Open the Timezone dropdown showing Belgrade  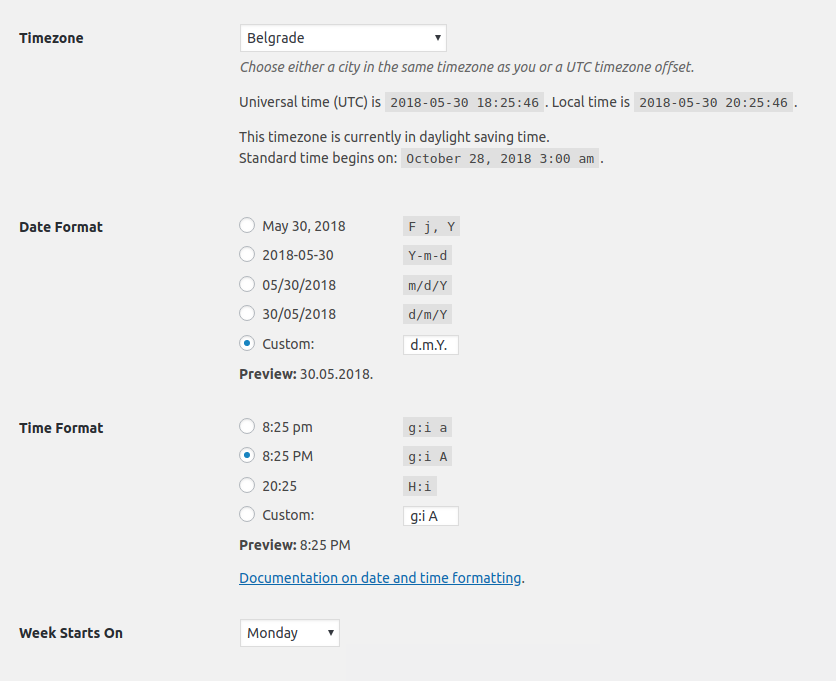(x=342, y=37)
